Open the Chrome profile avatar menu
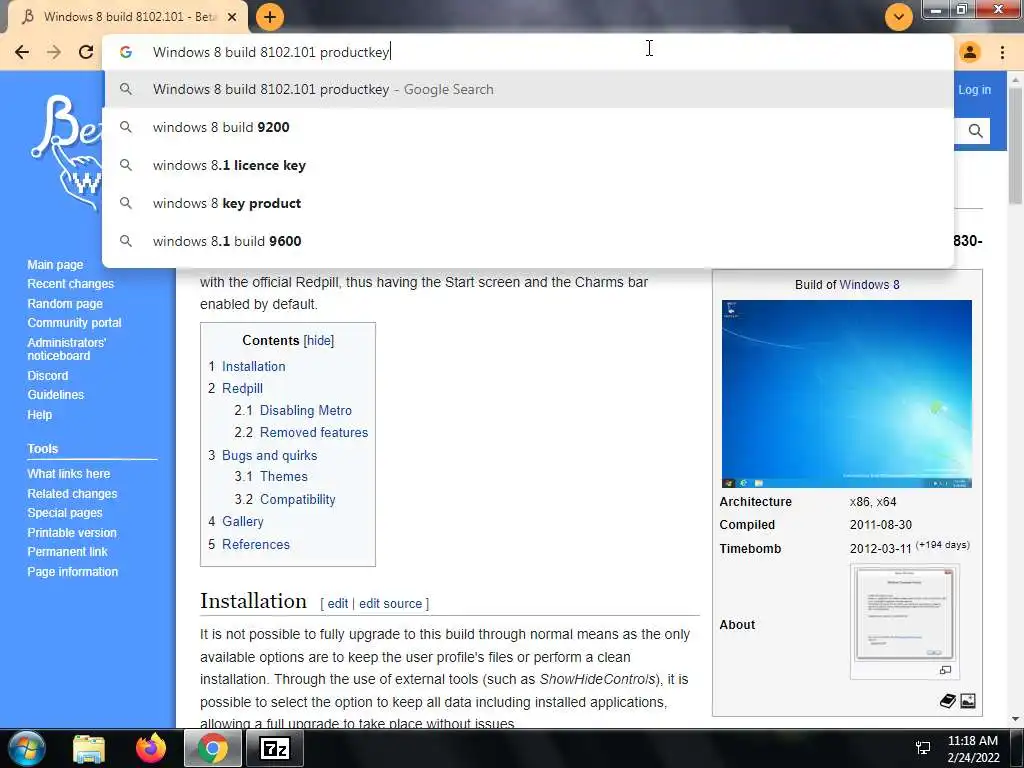 pyautogui.click(x=970, y=52)
